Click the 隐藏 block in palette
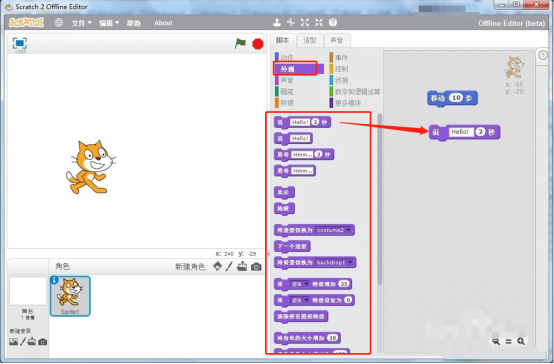Screen dimensions: 554x364 coord(284,209)
